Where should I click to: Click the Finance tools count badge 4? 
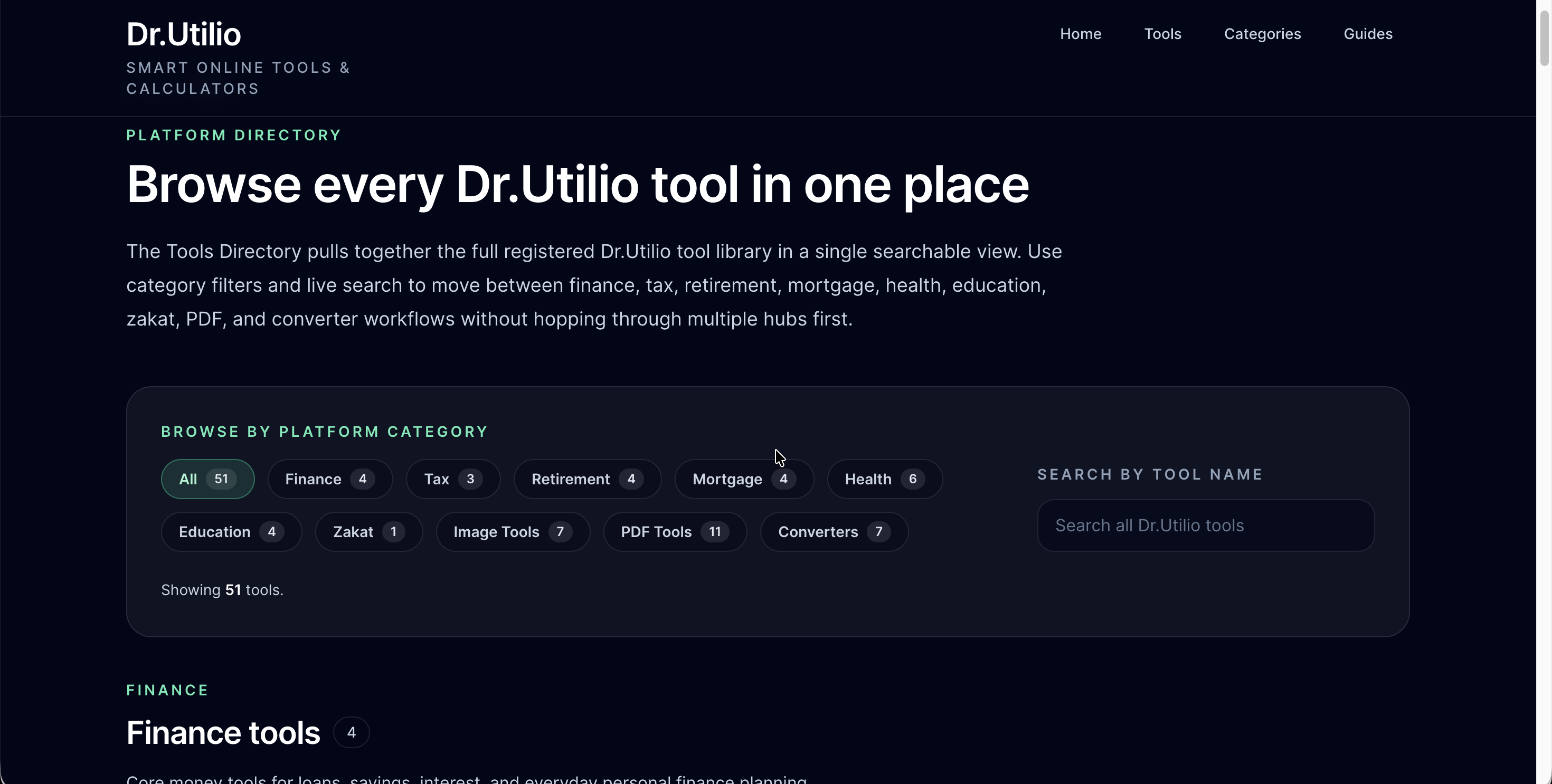pyautogui.click(x=351, y=732)
